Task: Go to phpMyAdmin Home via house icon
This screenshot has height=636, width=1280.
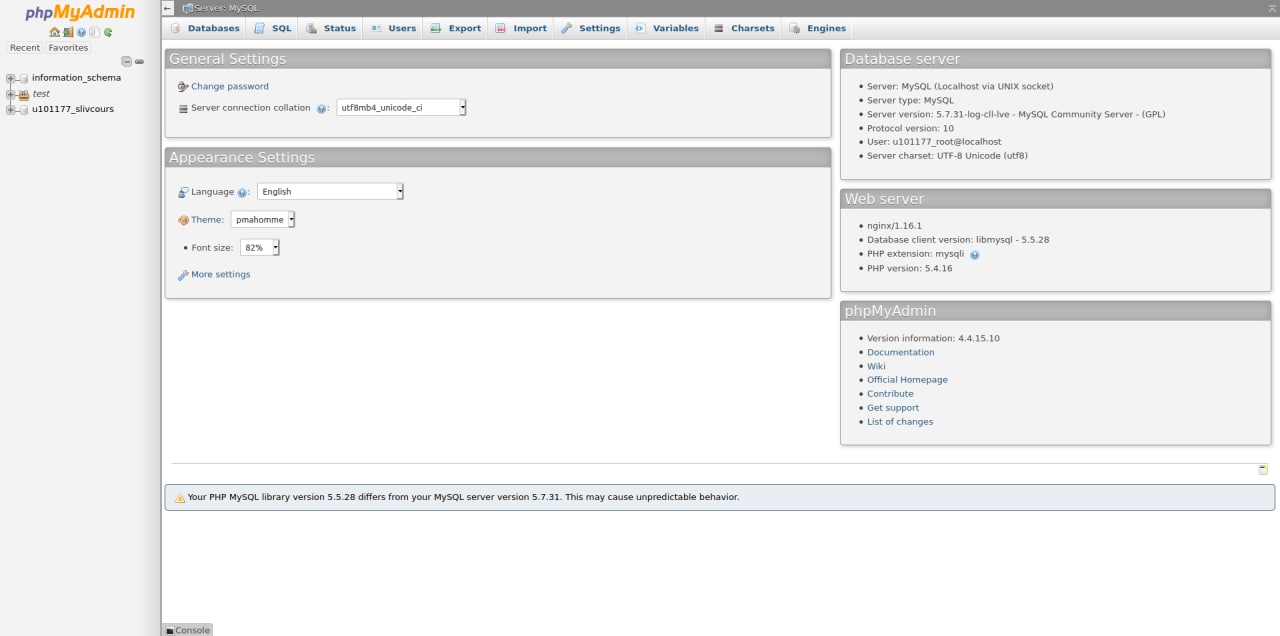Action: 55,32
